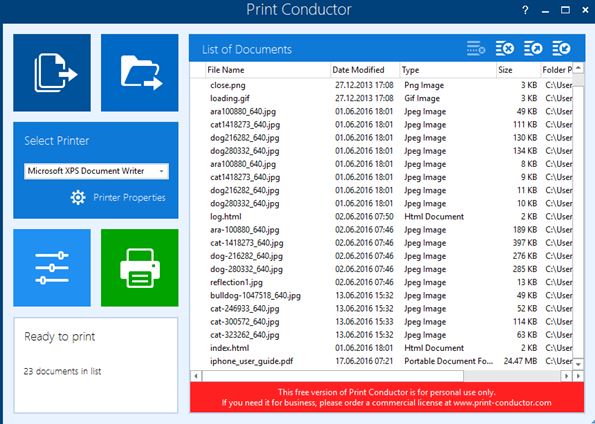
Task: Click the vertical scrollbar down arrow
Action: (x=578, y=364)
